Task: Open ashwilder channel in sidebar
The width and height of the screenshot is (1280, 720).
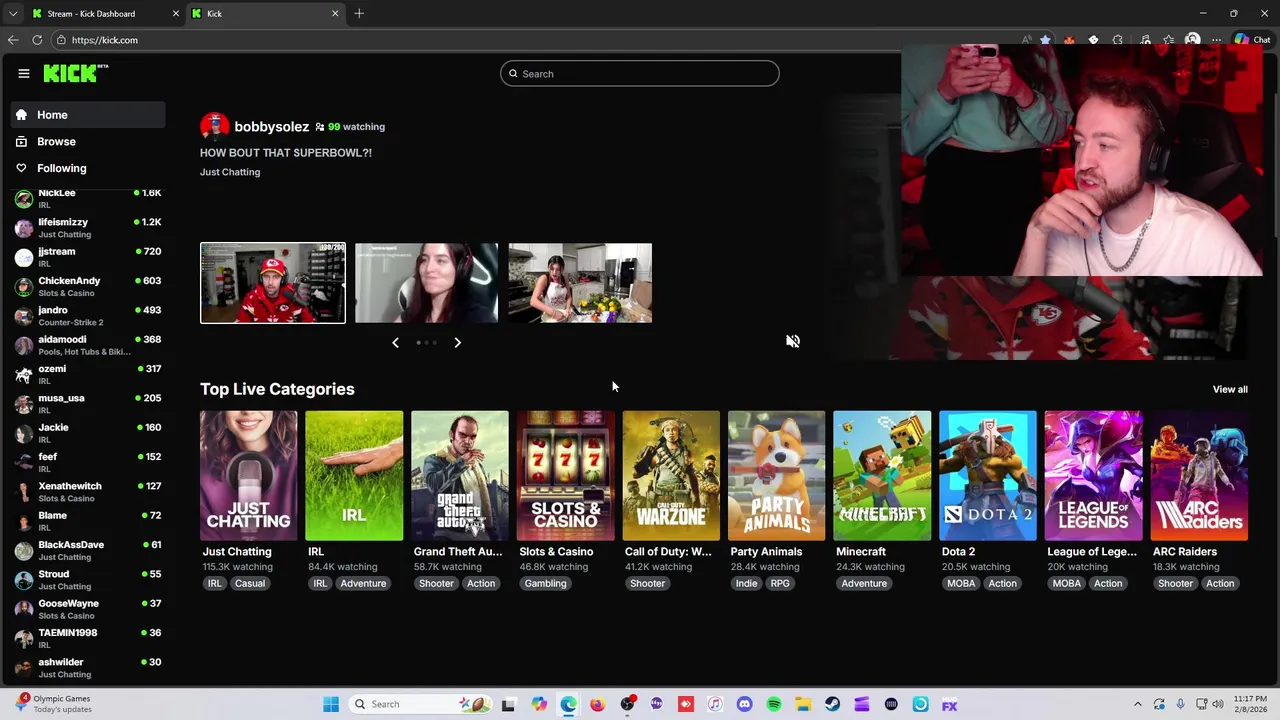Action: coord(88,668)
